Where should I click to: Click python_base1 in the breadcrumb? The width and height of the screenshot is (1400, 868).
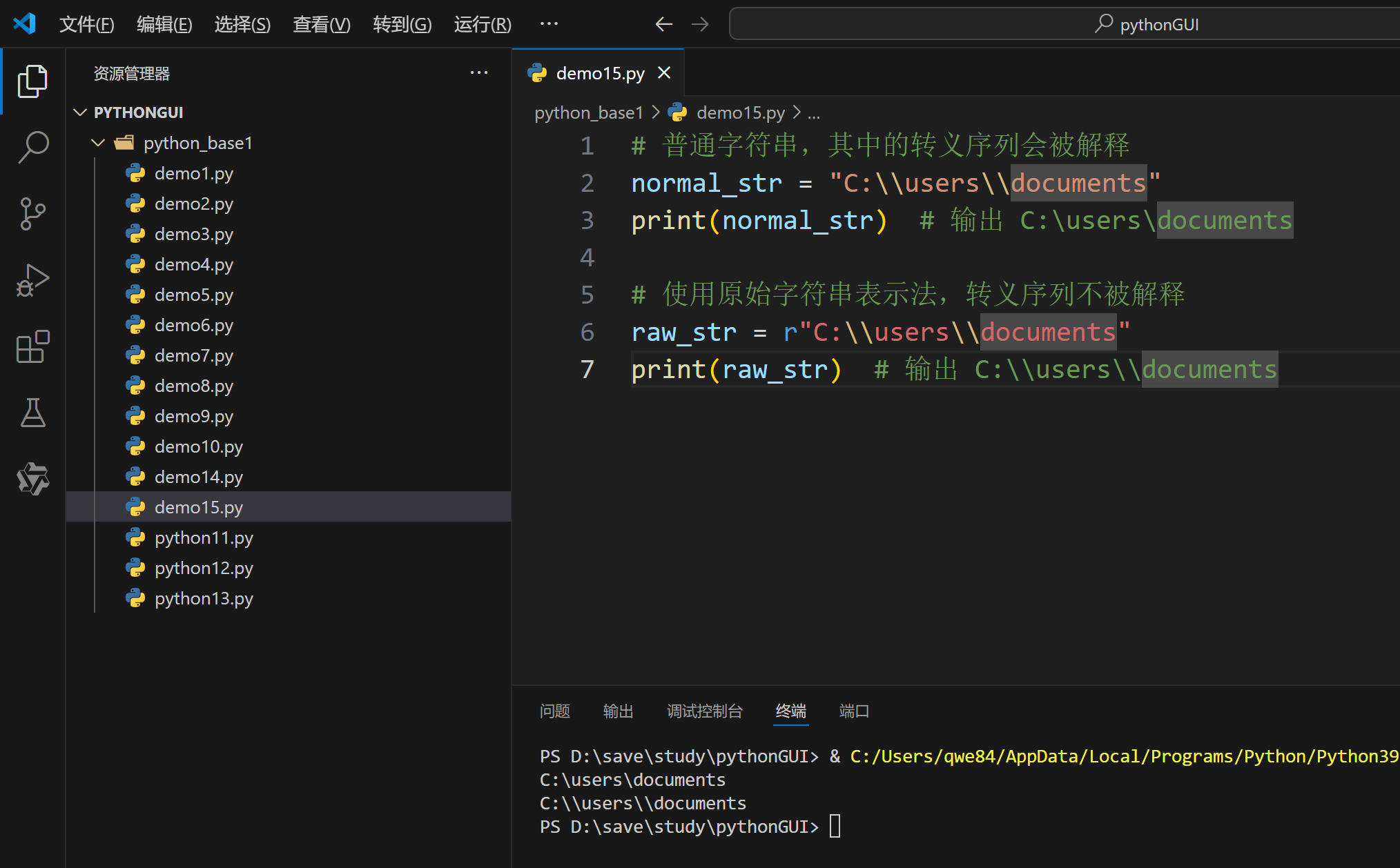(588, 112)
